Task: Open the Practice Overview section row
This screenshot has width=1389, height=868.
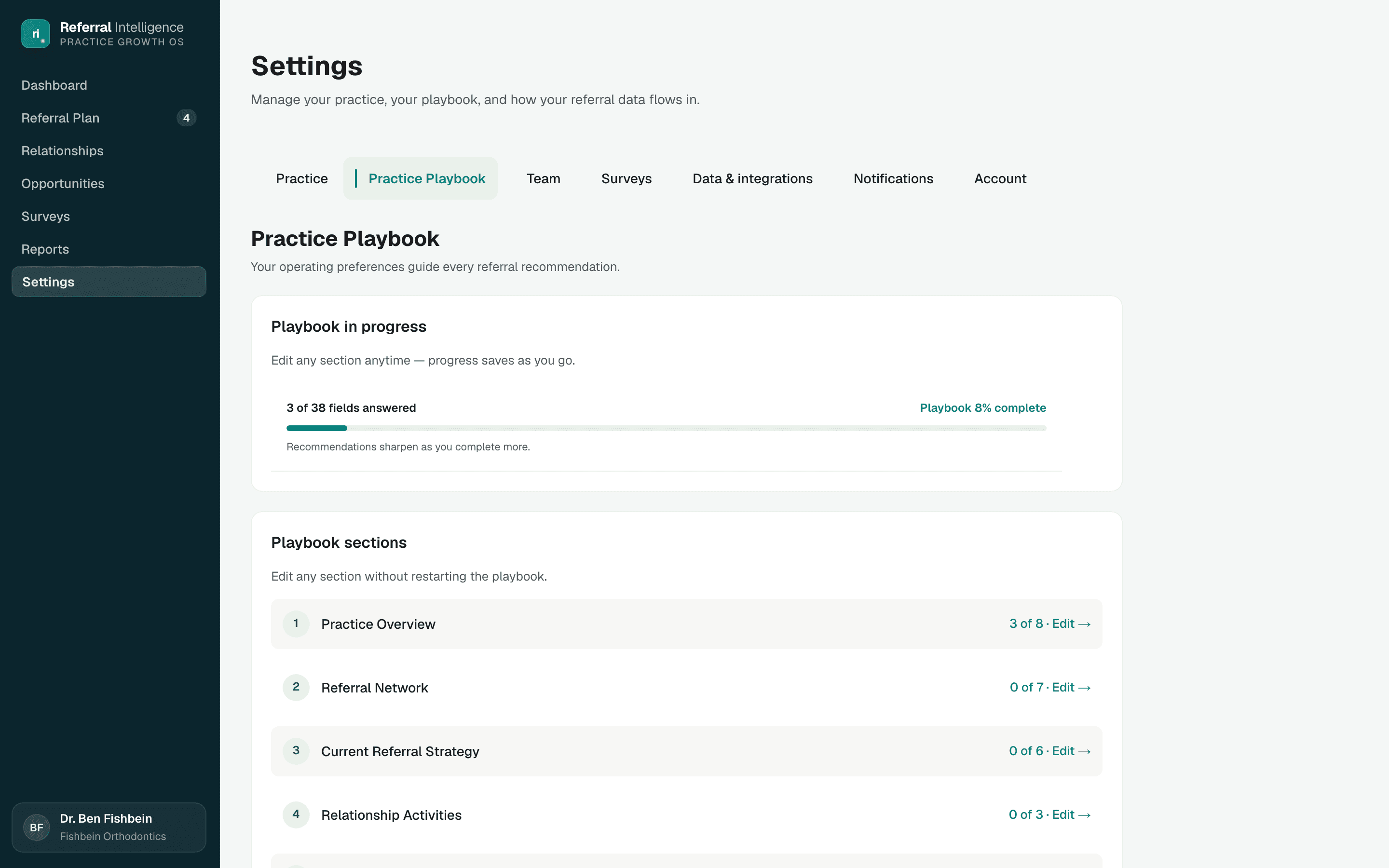Action: click(x=686, y=624)
